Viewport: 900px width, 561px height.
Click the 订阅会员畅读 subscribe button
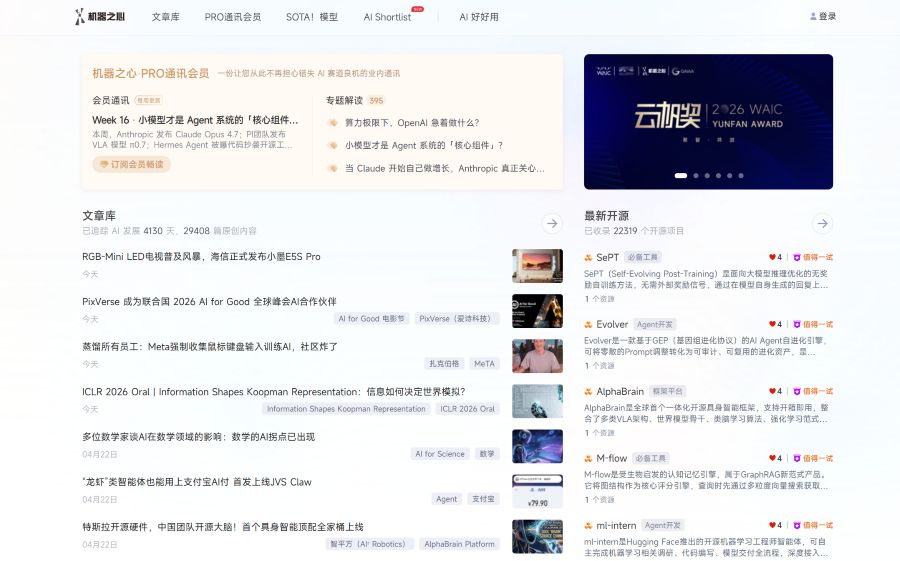pos(131,164)
